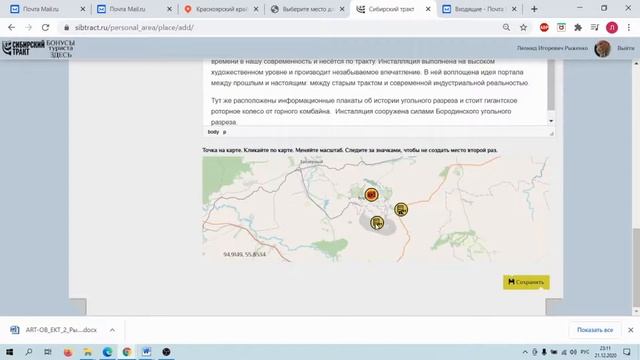Click the page vertical scrollbar thumb
This screenshot has height=360, width=640.
coord(636,267)
